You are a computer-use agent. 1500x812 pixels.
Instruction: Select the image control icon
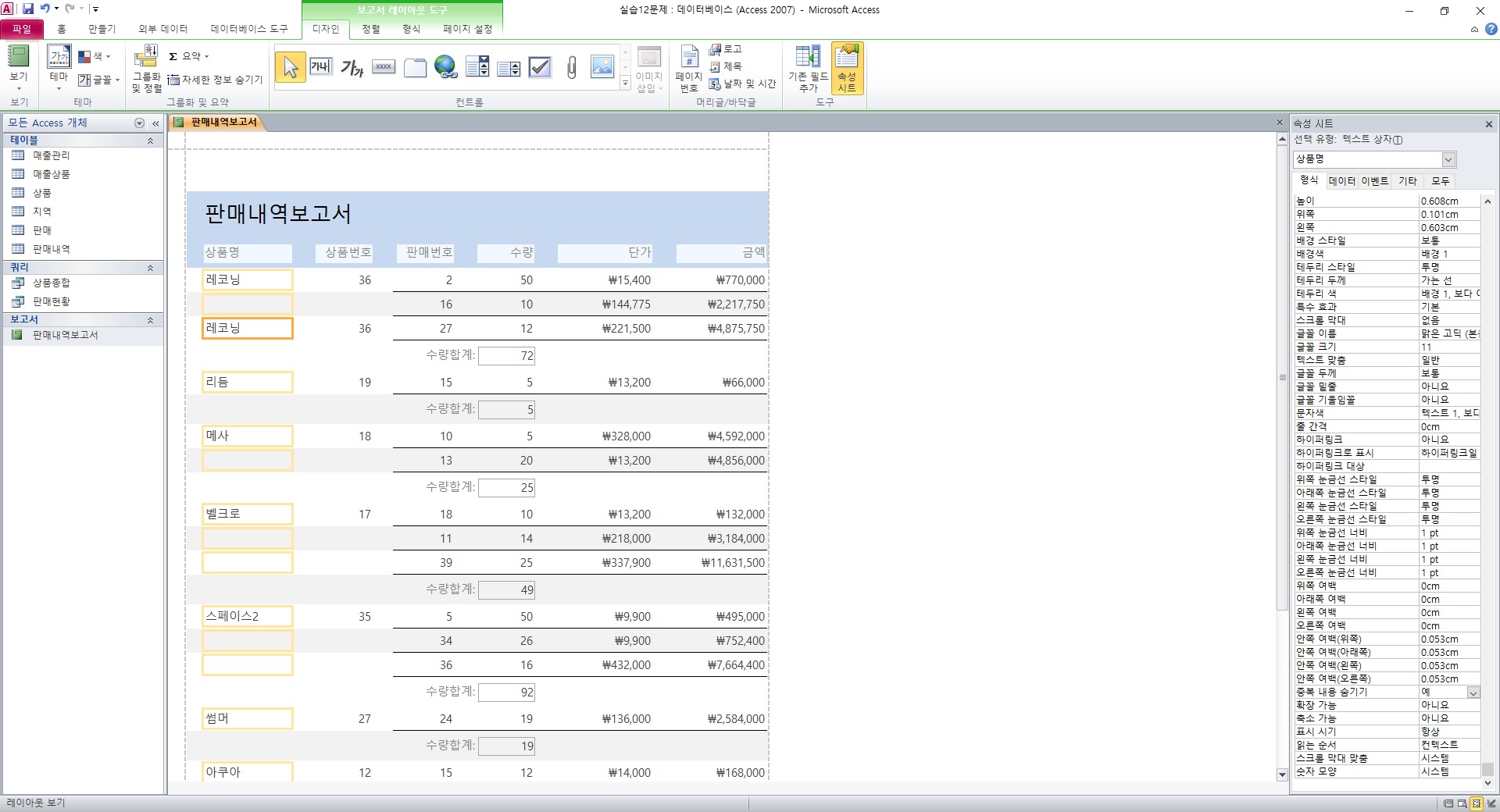coord(602,68)
